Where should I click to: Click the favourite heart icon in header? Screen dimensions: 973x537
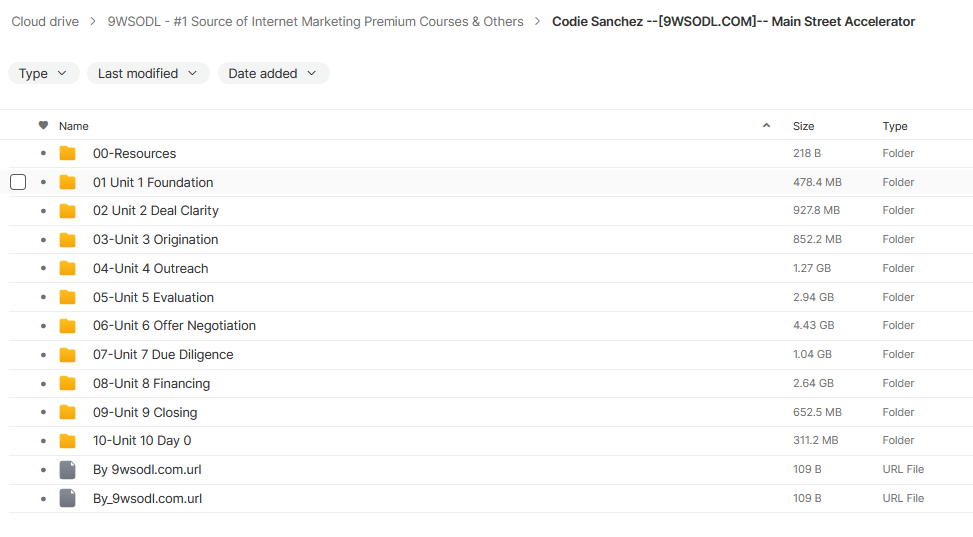(x=43, y=126)
